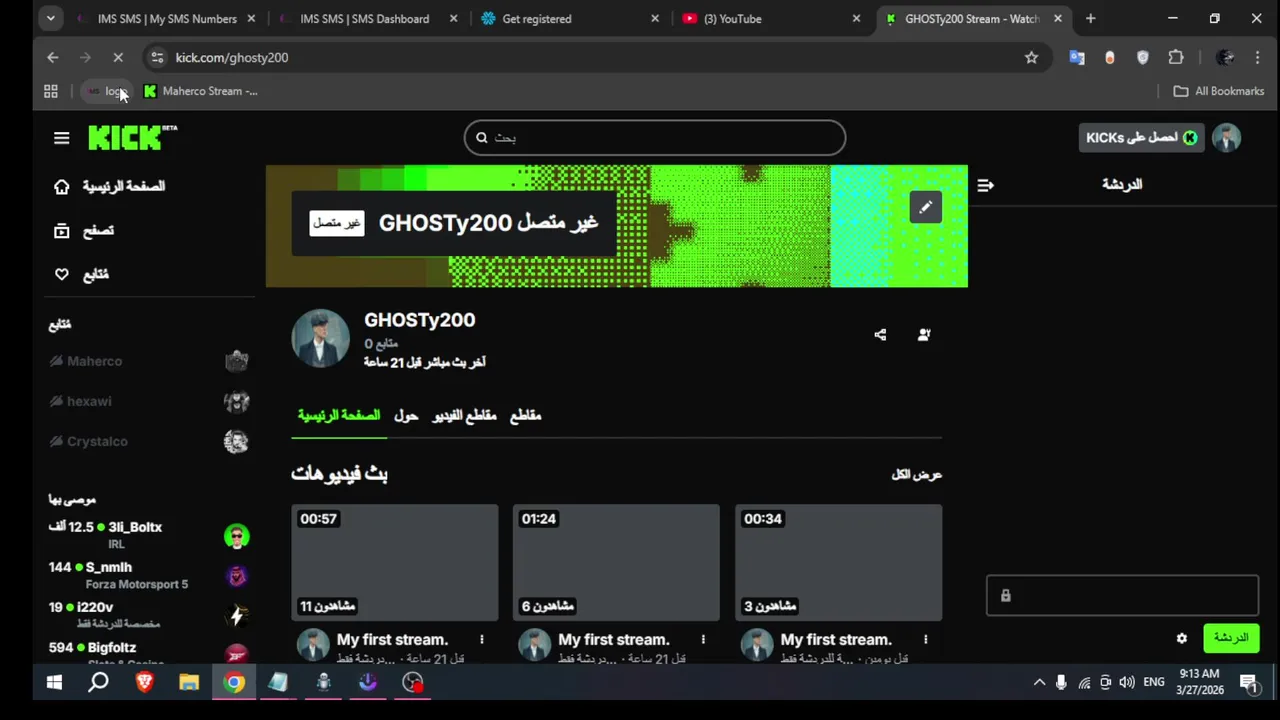Open options for the 01:24 video
Image resolution: width=1280 pixels, height=720 pixels.
703,640
